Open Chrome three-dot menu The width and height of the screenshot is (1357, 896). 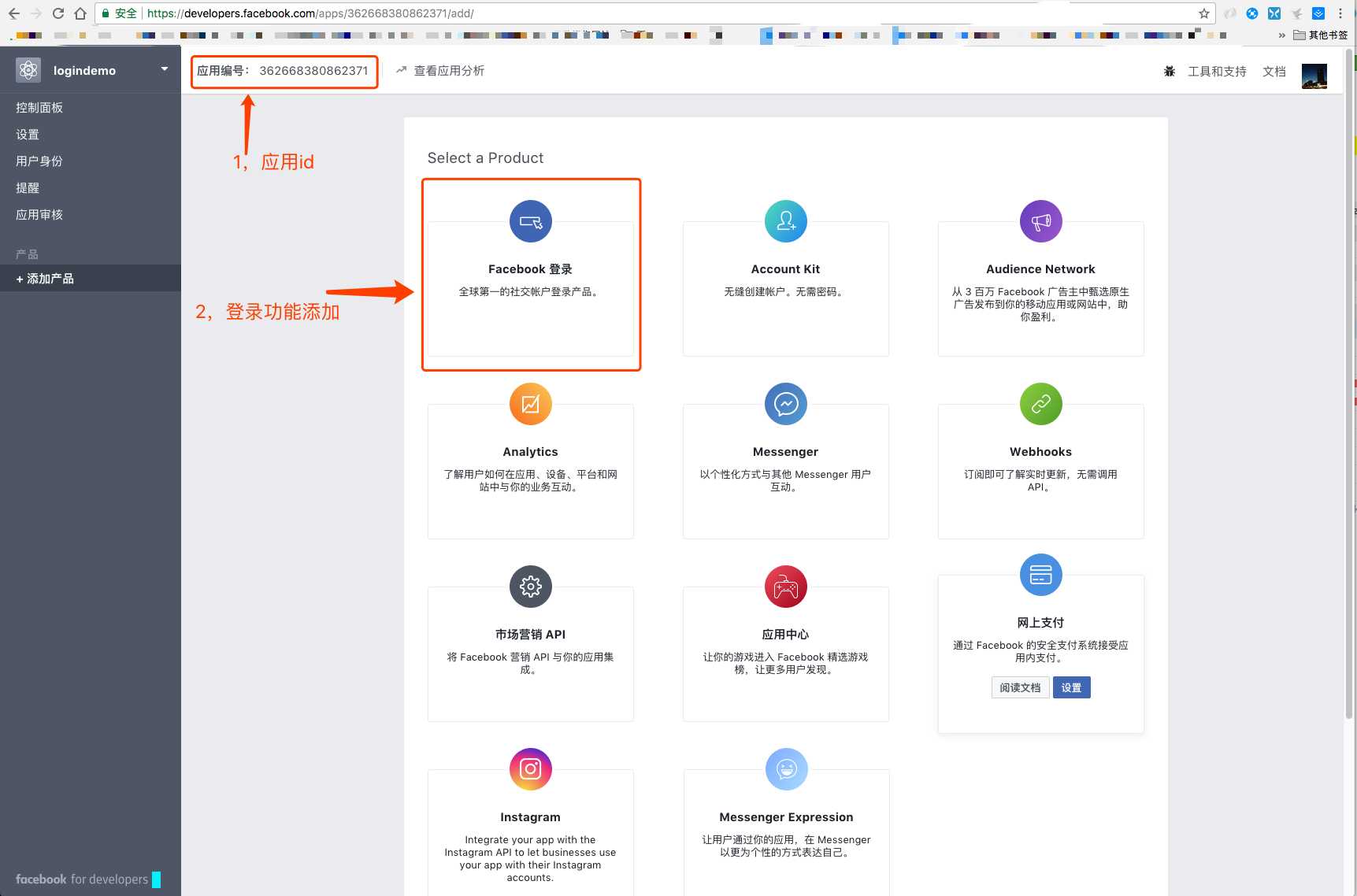pyautogui.click(x=1340, y=13)
